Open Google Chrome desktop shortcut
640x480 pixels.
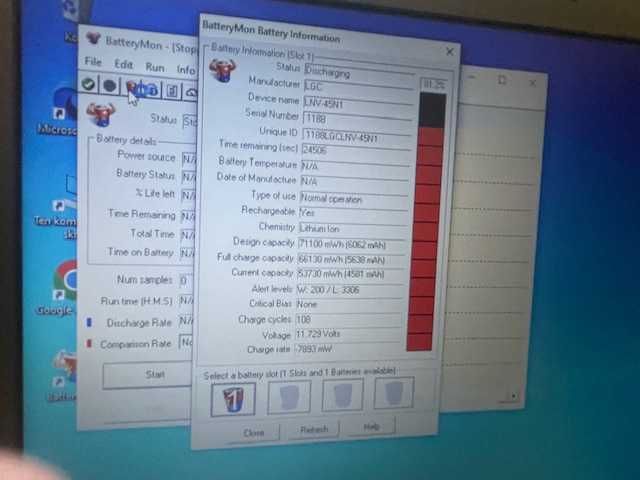(65, 282)
